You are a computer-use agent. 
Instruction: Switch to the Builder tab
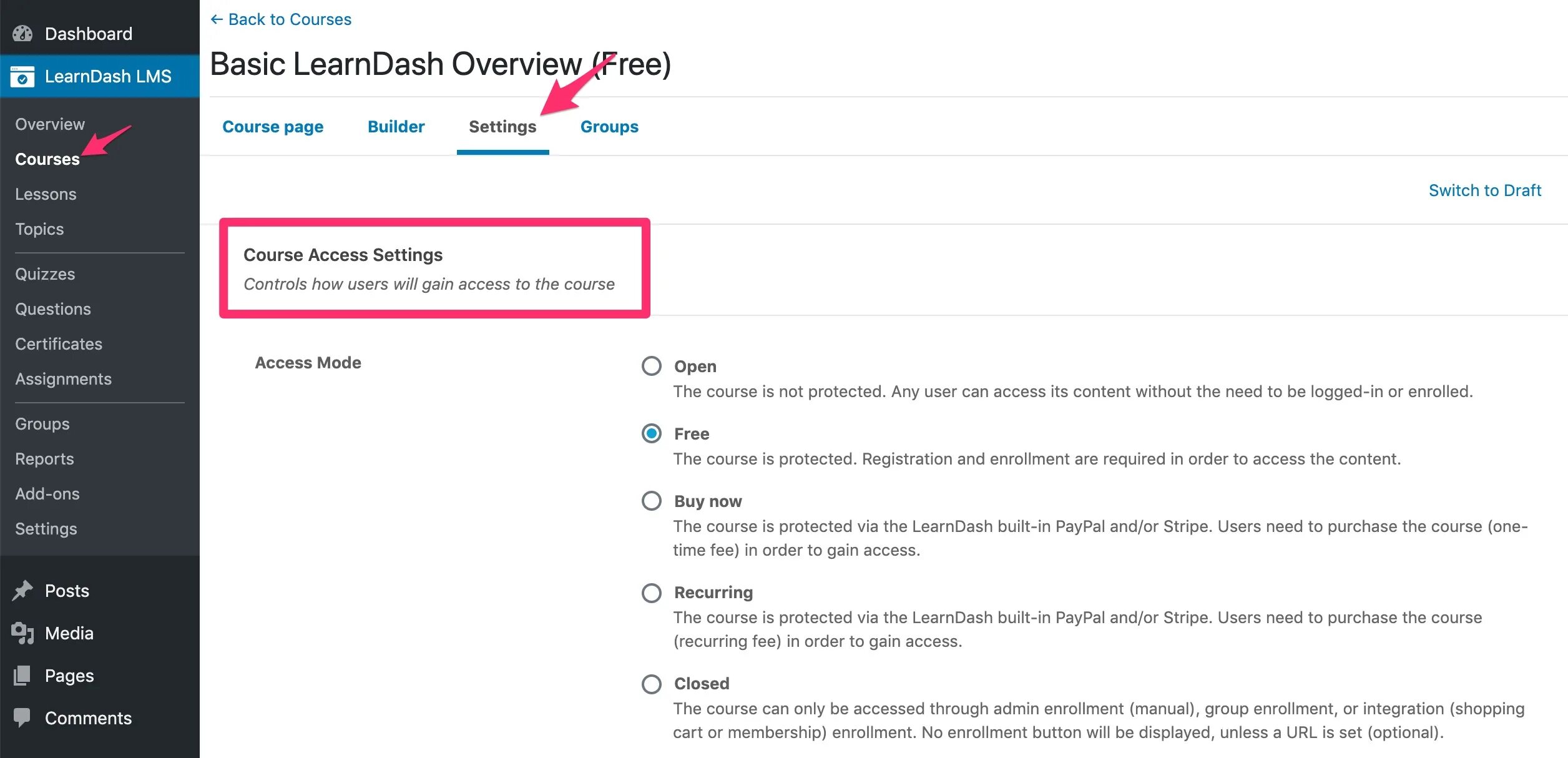click(x=396, y=127)
